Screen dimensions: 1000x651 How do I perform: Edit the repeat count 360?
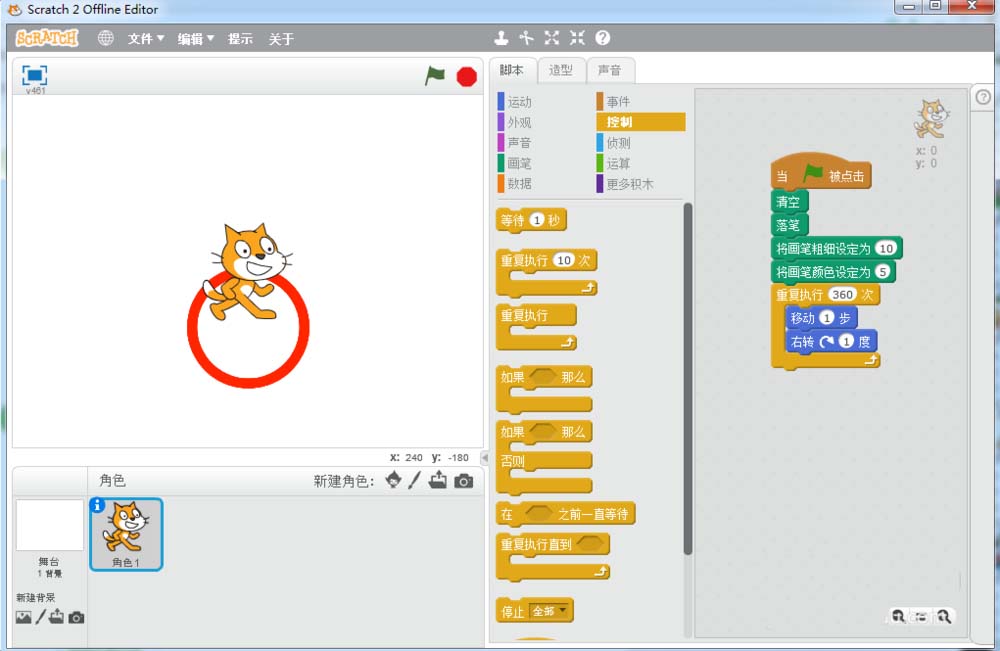842,295
